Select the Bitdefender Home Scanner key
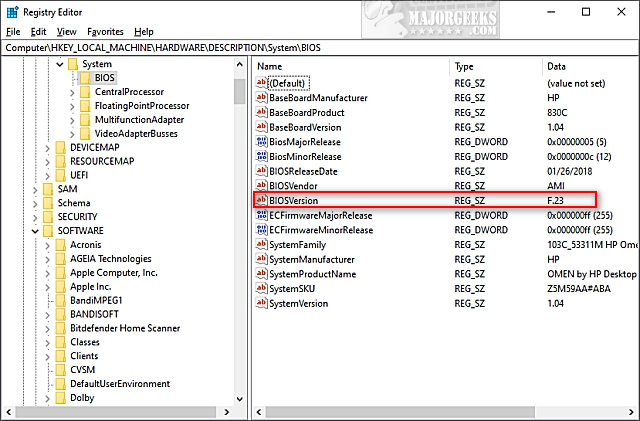The width and height of the screenshot is (640, 421). 125,328
